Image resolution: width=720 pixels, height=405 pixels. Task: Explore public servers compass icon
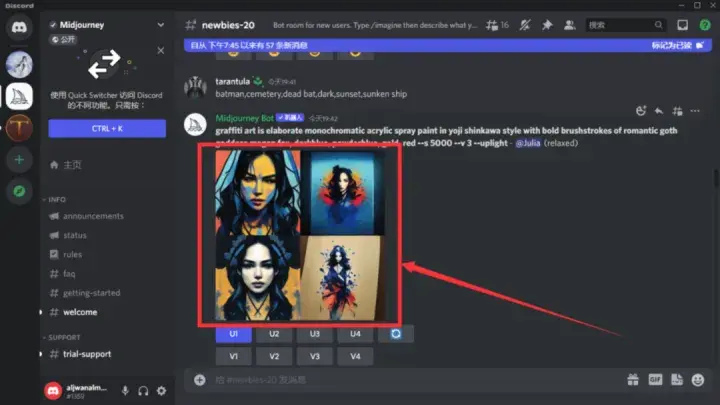click(19, 191)
